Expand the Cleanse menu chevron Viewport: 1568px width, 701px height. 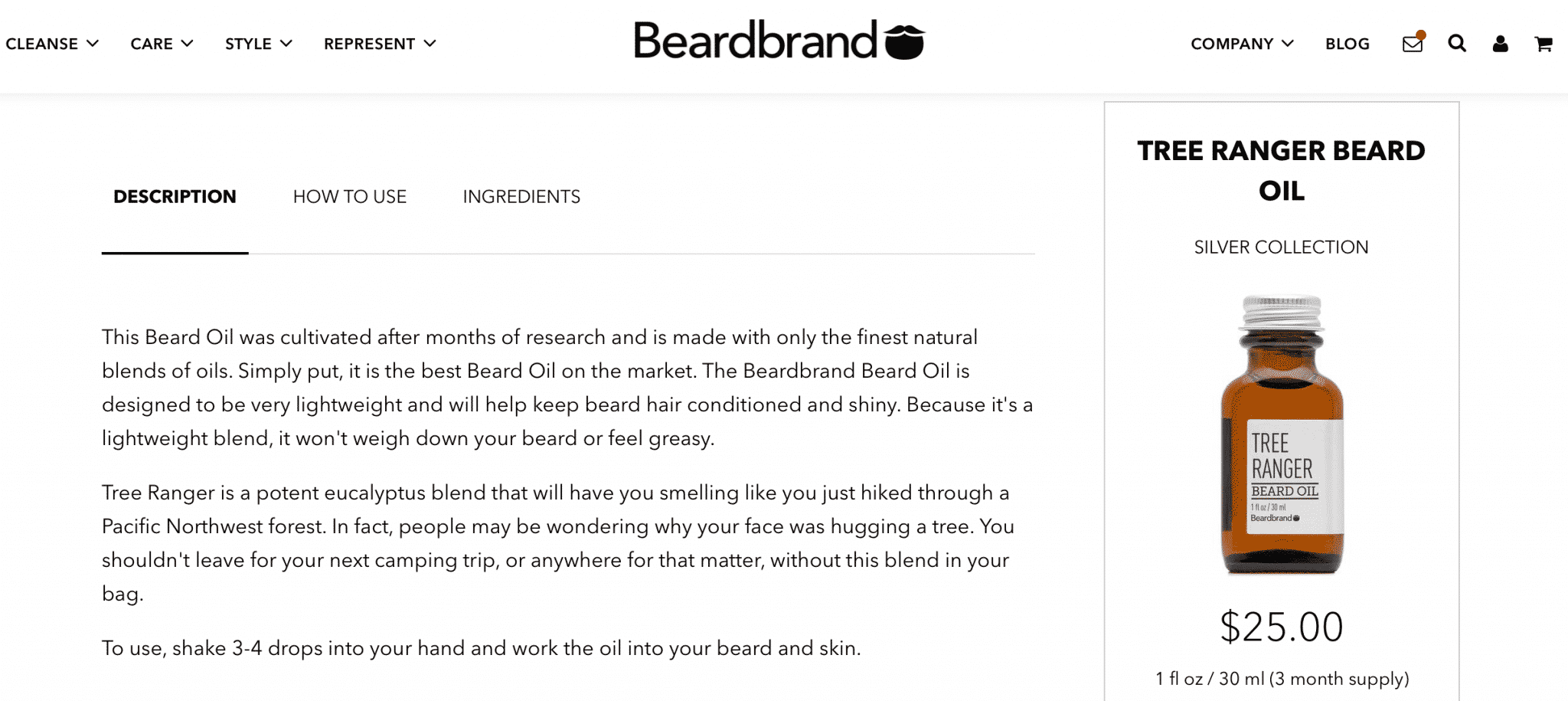pyautogui.click(x=93, y=44)
